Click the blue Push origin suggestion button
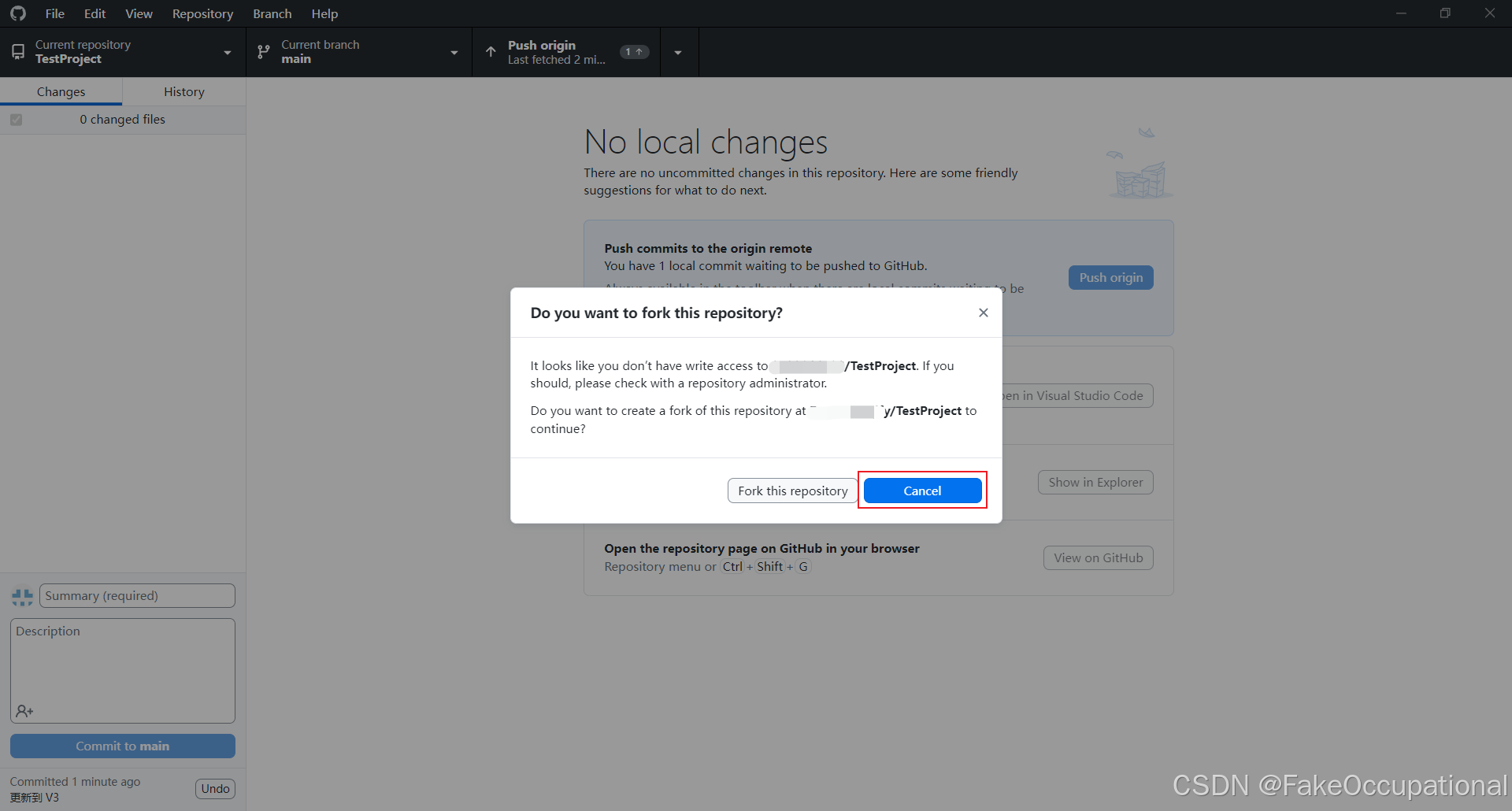 tap(1110, 277)
